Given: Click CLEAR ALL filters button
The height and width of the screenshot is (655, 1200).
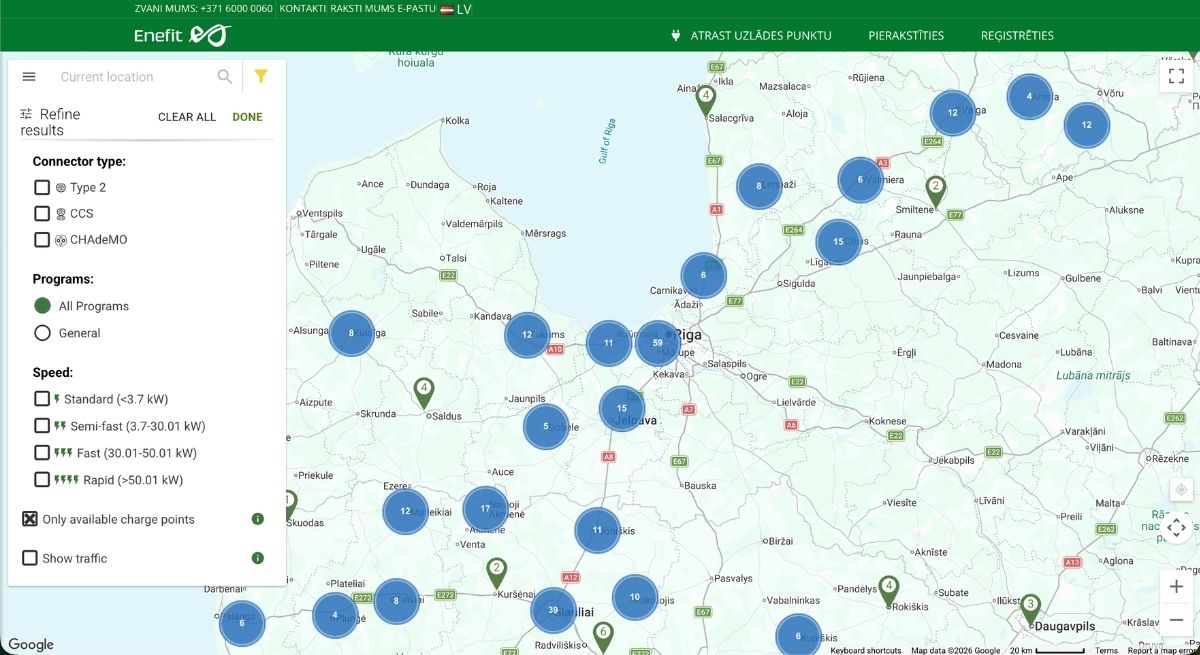Looking at the screenshot, I should pos(187,117).
